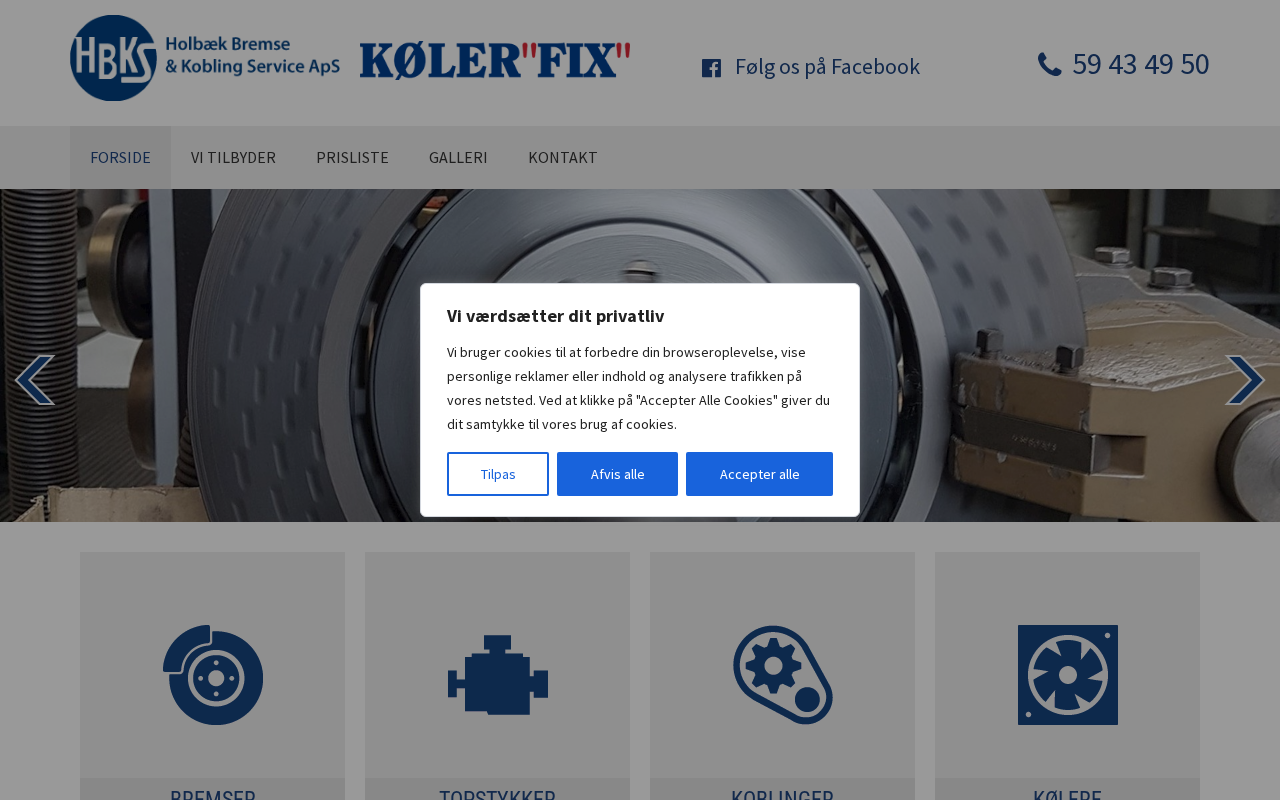
Task: Open the Kontakt page
Action: click(563, 157)
